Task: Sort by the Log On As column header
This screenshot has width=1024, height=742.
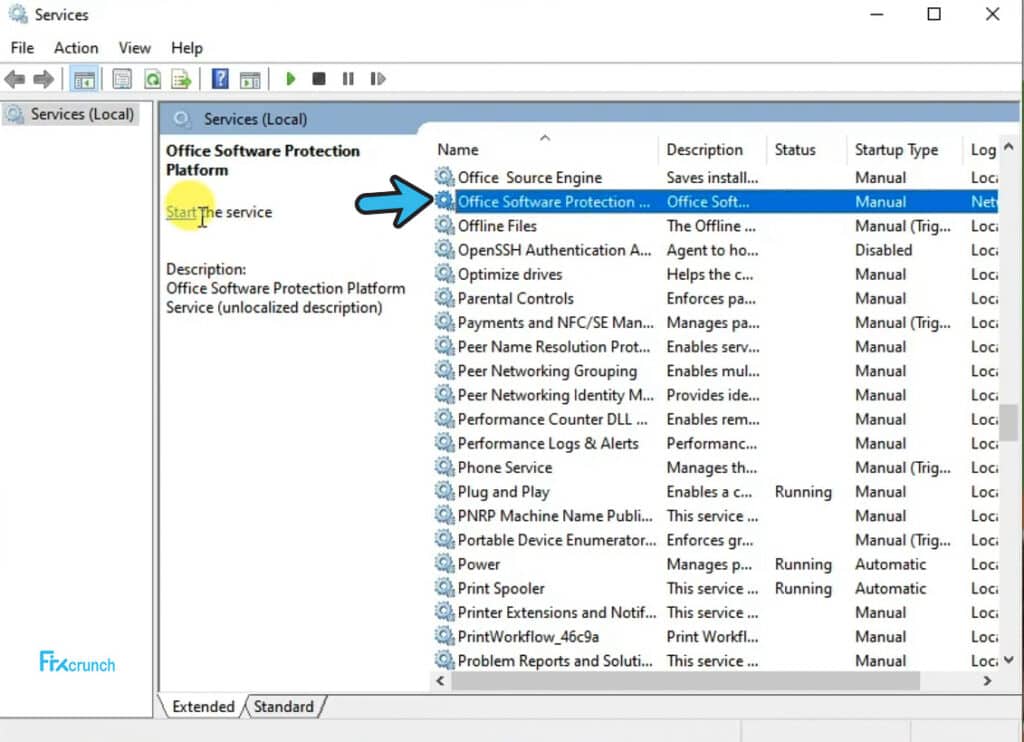Action: coord(982,150)
